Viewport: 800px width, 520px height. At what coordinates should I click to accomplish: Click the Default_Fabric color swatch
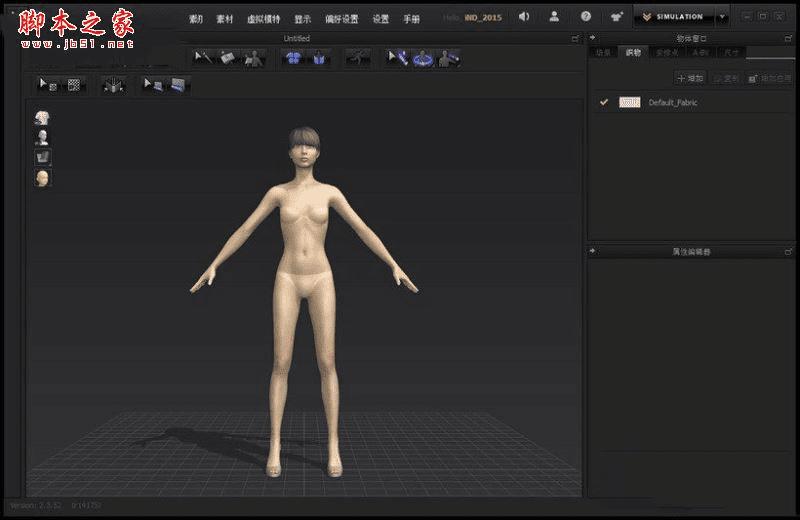(x=630, y=102)
